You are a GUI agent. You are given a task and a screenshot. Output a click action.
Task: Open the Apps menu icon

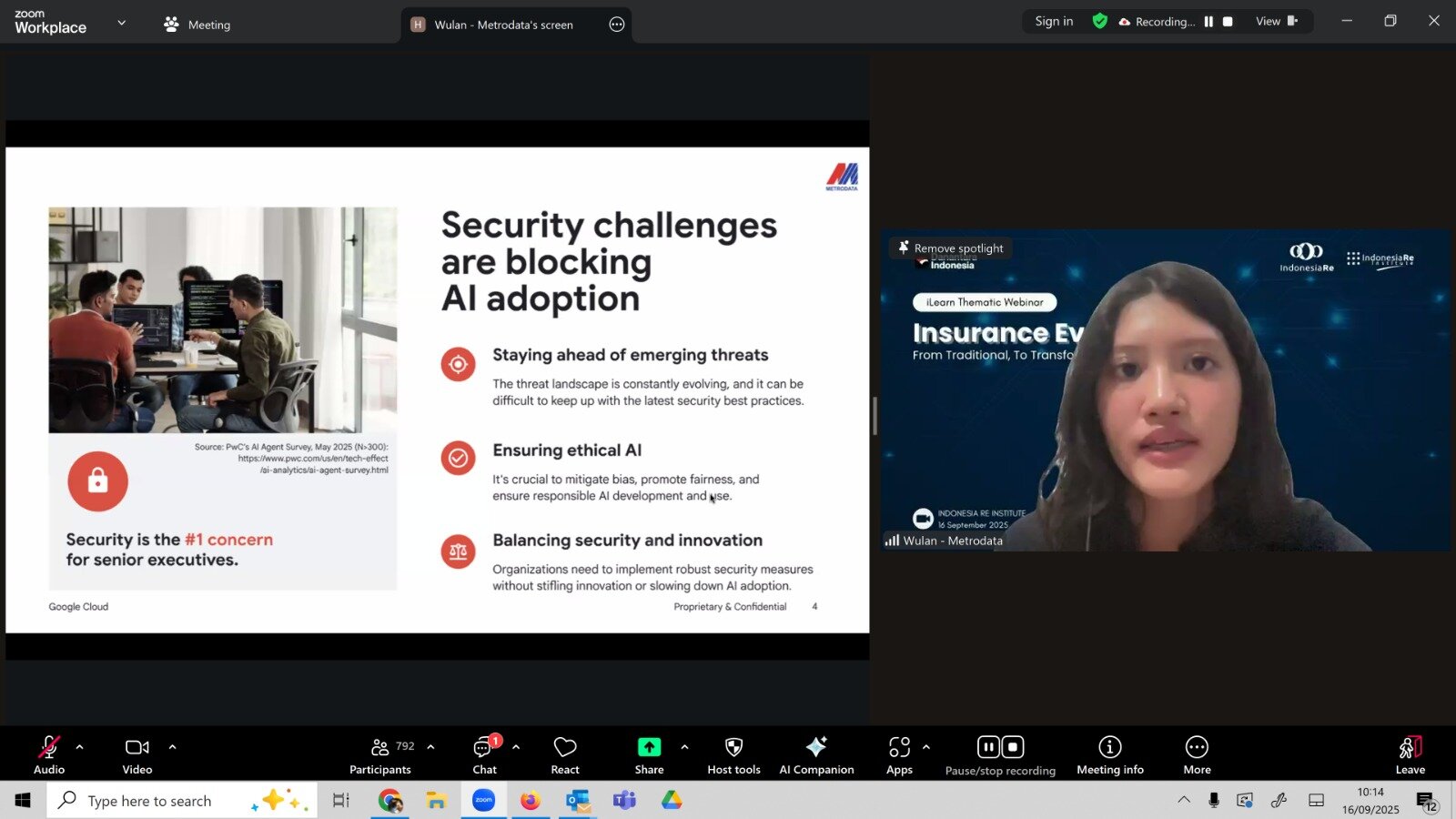click(899, 755)
